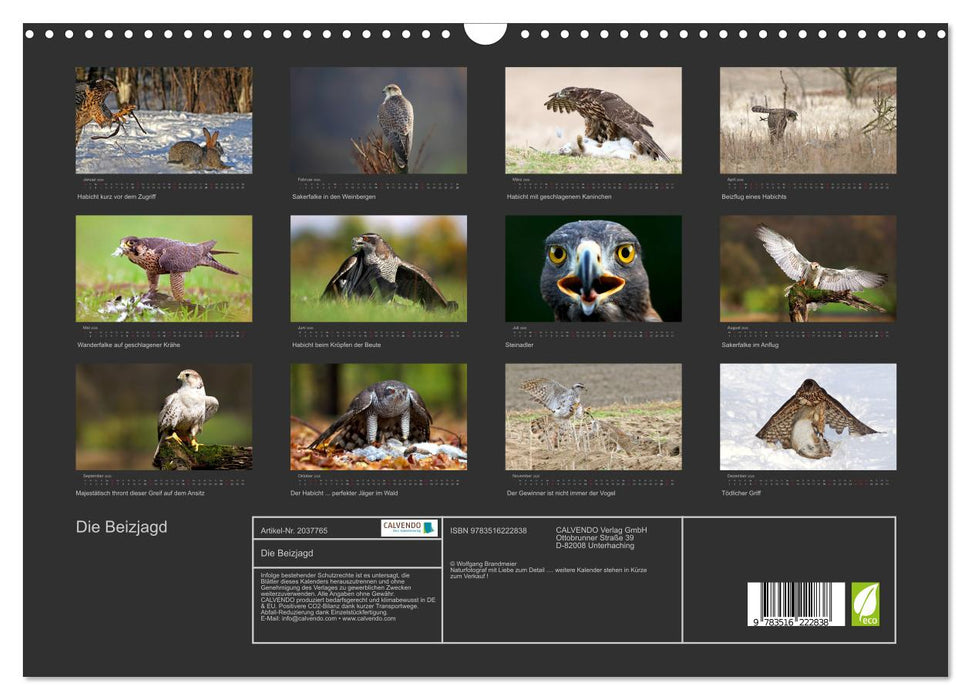Click the large 'Die Beizjagd' title text
The image size is (971, 700).
coord(121,527)
